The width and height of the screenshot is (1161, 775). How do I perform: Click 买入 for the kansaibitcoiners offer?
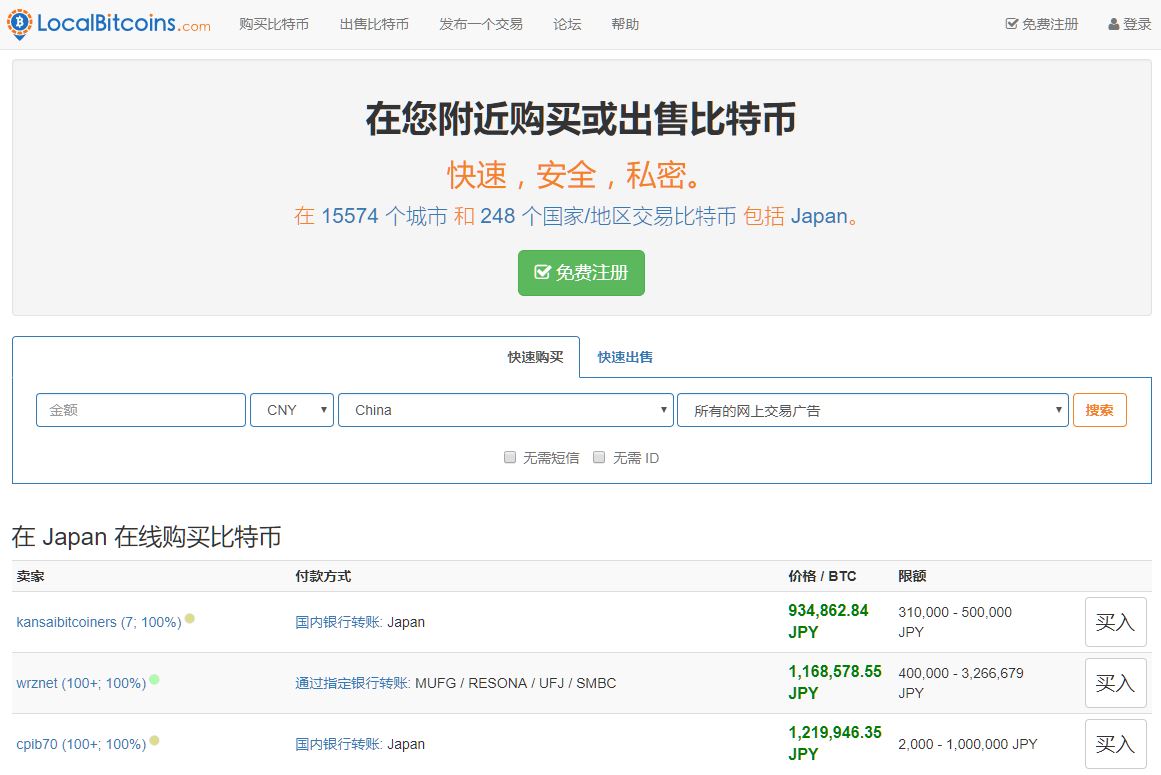tap(1115, 623)
